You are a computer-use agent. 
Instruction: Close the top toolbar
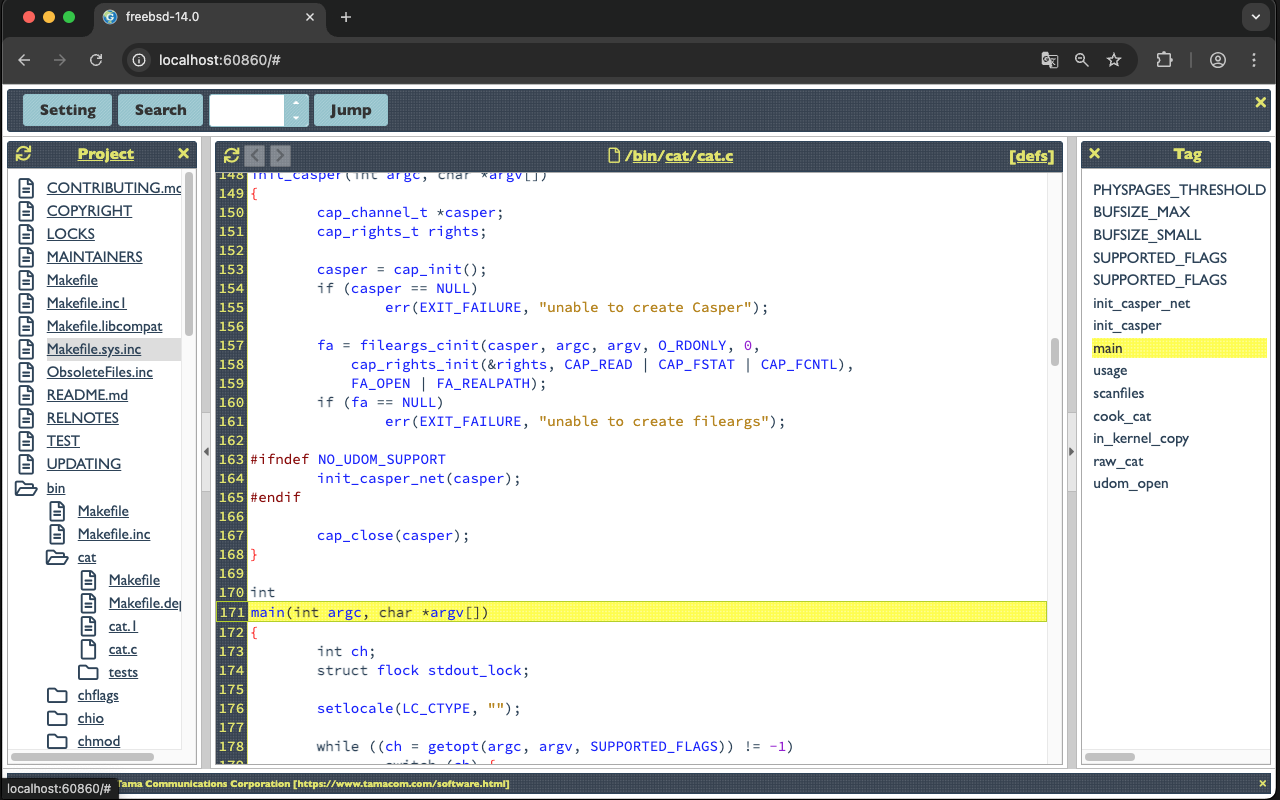[x=1261, y=102]
